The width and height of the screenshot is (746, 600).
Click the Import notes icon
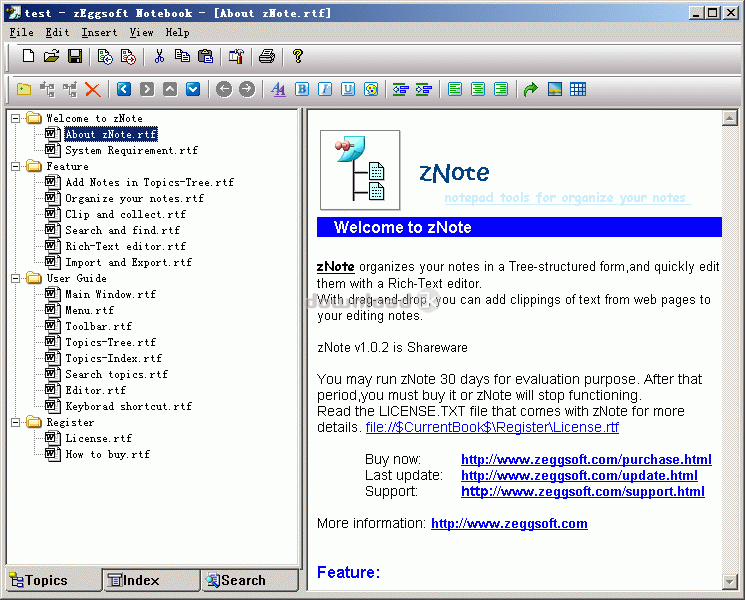[105, 57]
